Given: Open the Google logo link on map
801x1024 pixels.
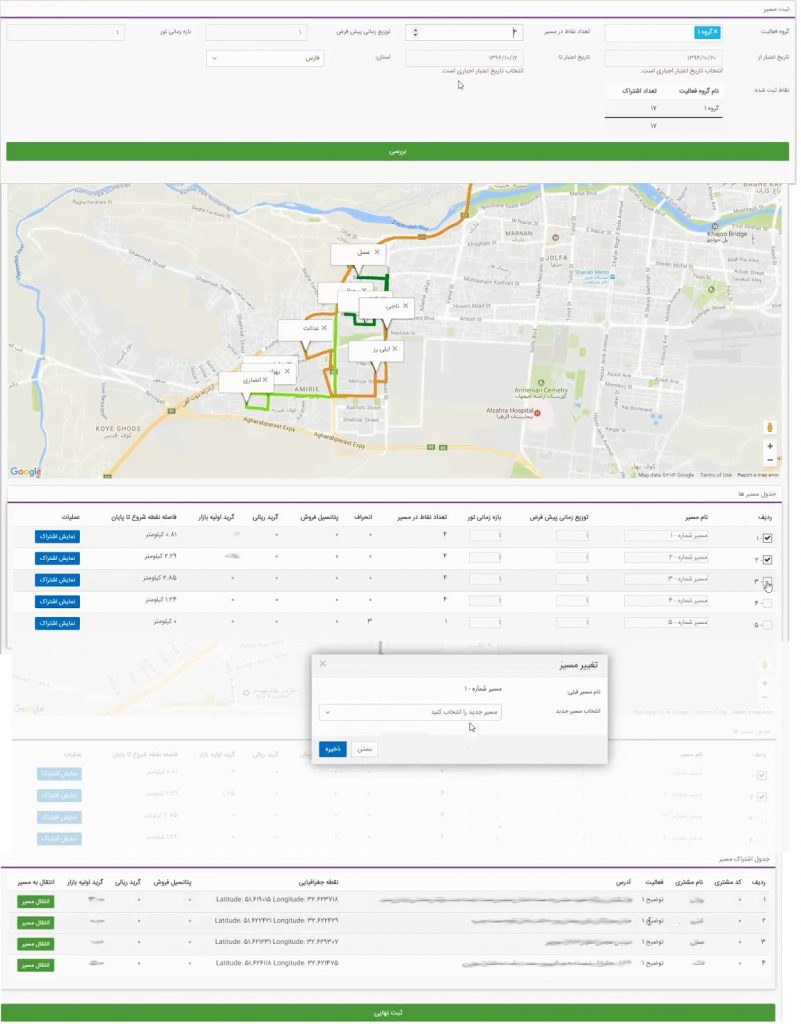Looking at the screenshot, I should 25,472.
